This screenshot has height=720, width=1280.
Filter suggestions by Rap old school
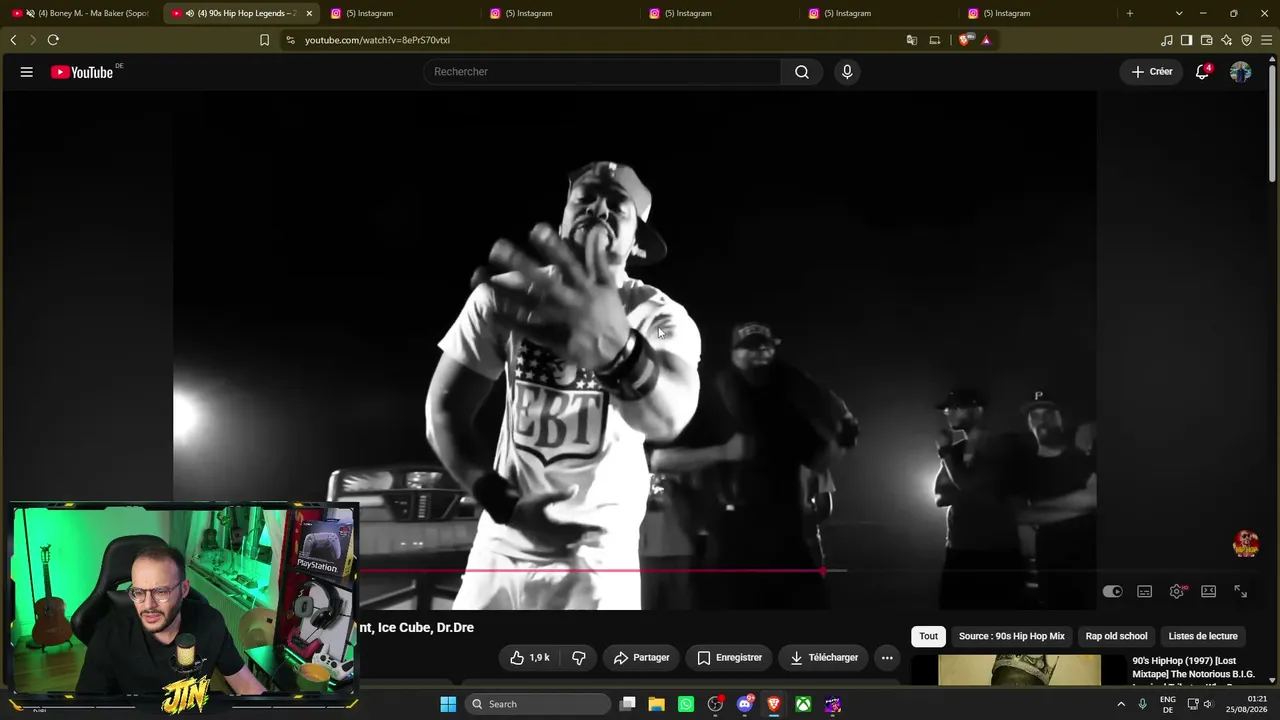pos(1117,636)
